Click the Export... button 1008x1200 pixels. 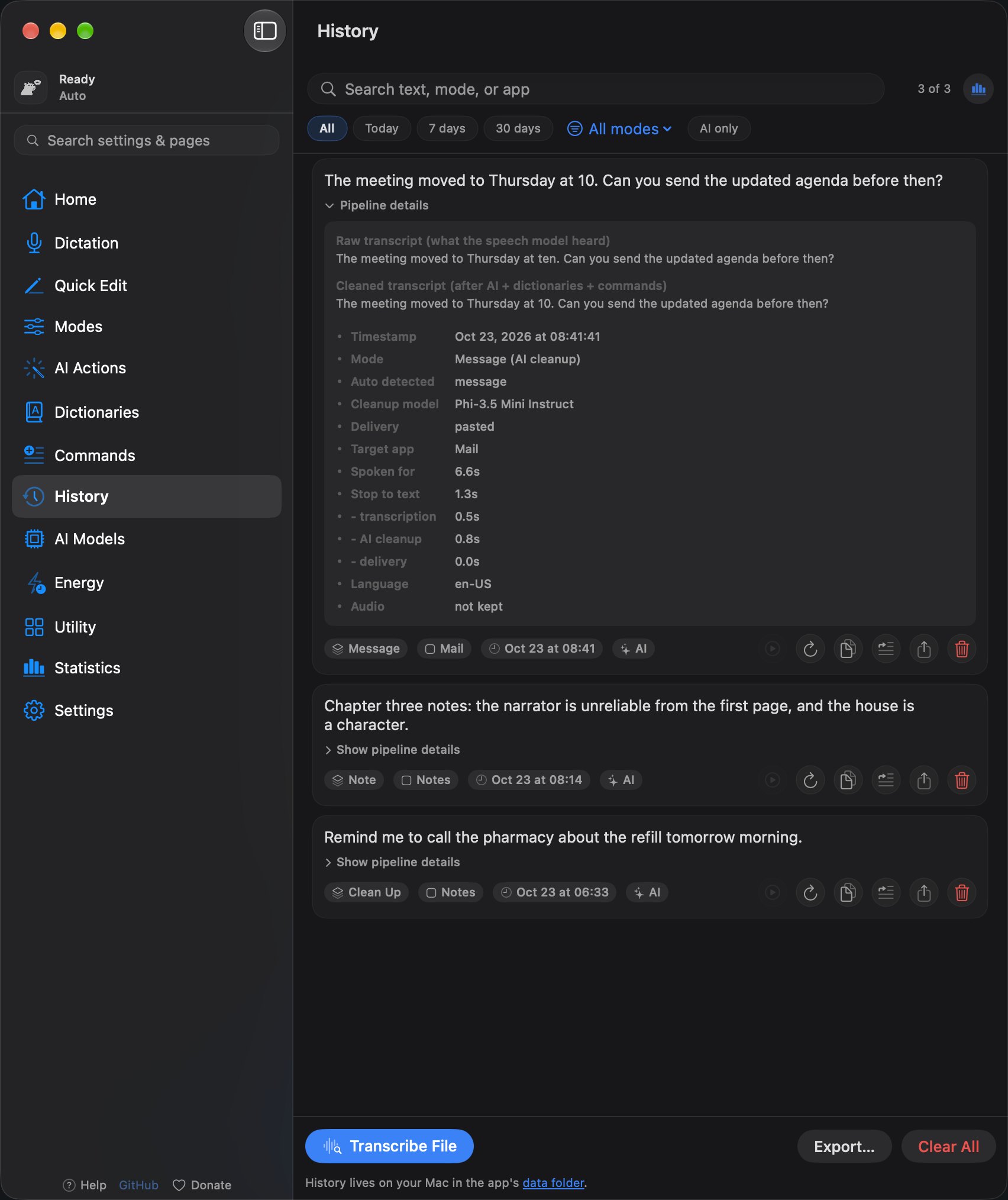(x=844, y=1146)
